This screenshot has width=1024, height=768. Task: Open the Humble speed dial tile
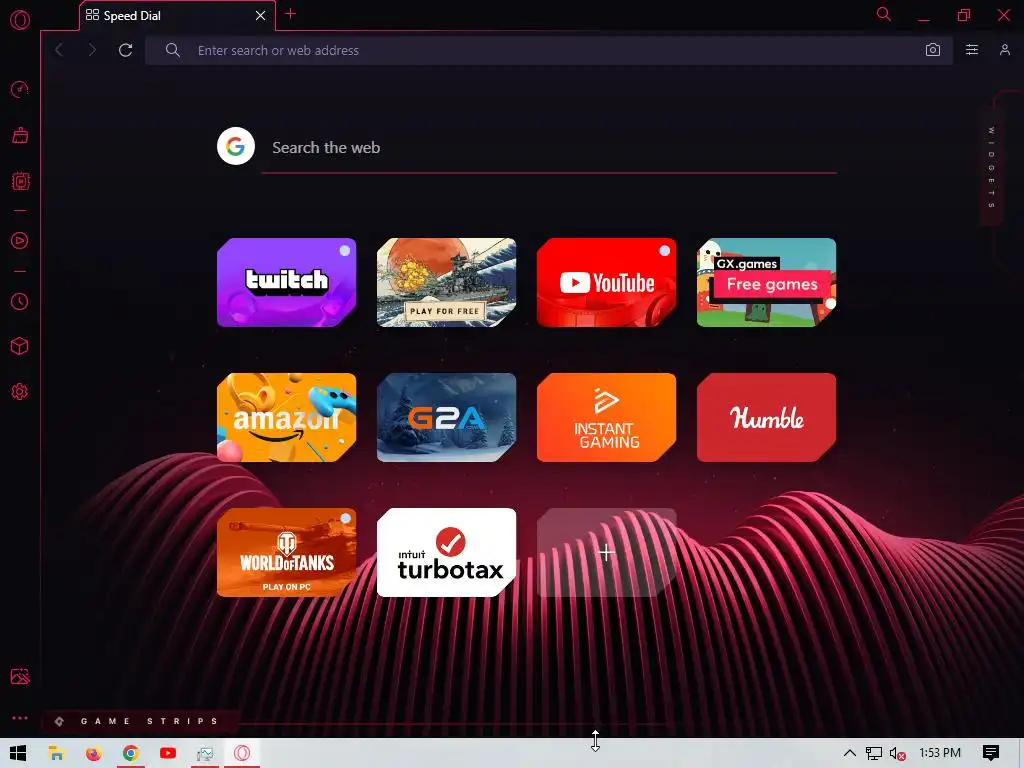[x=767, y=417]
